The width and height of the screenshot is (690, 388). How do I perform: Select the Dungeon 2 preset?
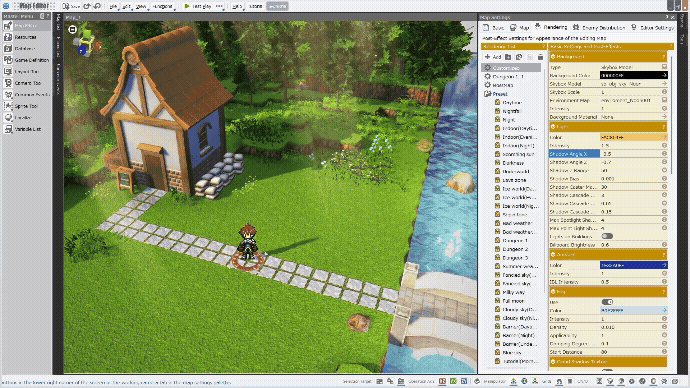pos(515,249)
